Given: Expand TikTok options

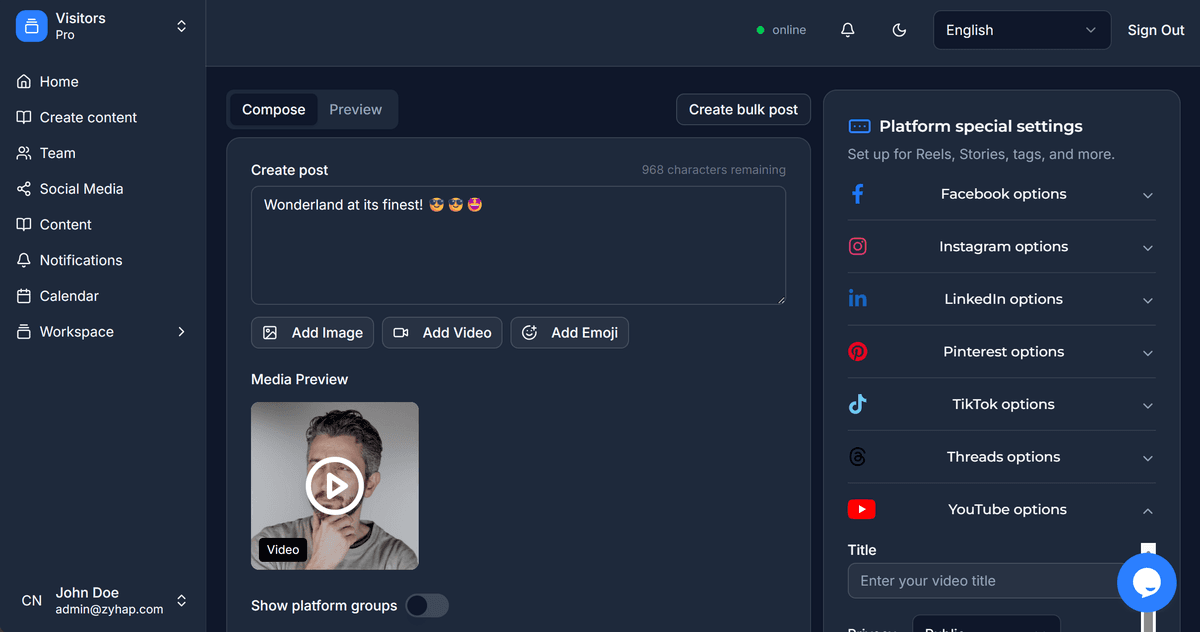Looking at the screenshot, I should pos(1002,405).
